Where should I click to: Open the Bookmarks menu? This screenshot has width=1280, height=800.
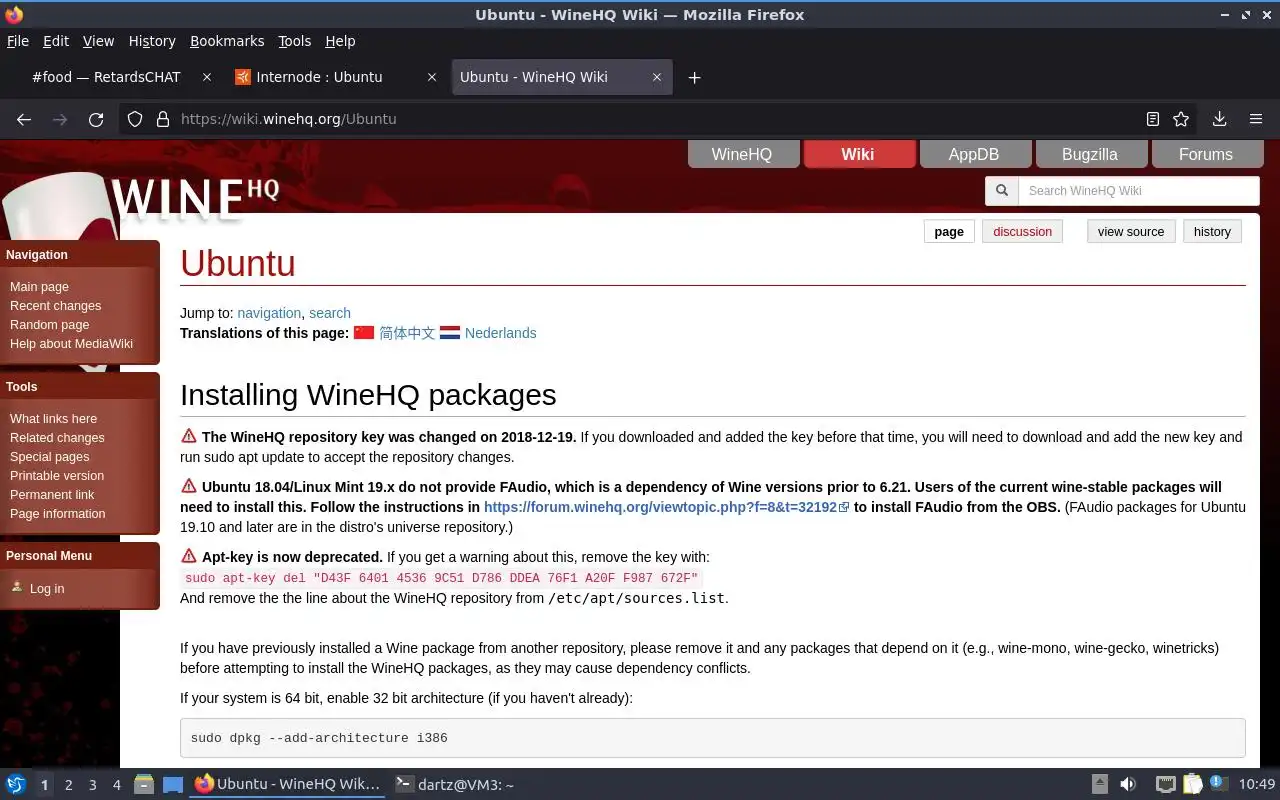(227, 41)
